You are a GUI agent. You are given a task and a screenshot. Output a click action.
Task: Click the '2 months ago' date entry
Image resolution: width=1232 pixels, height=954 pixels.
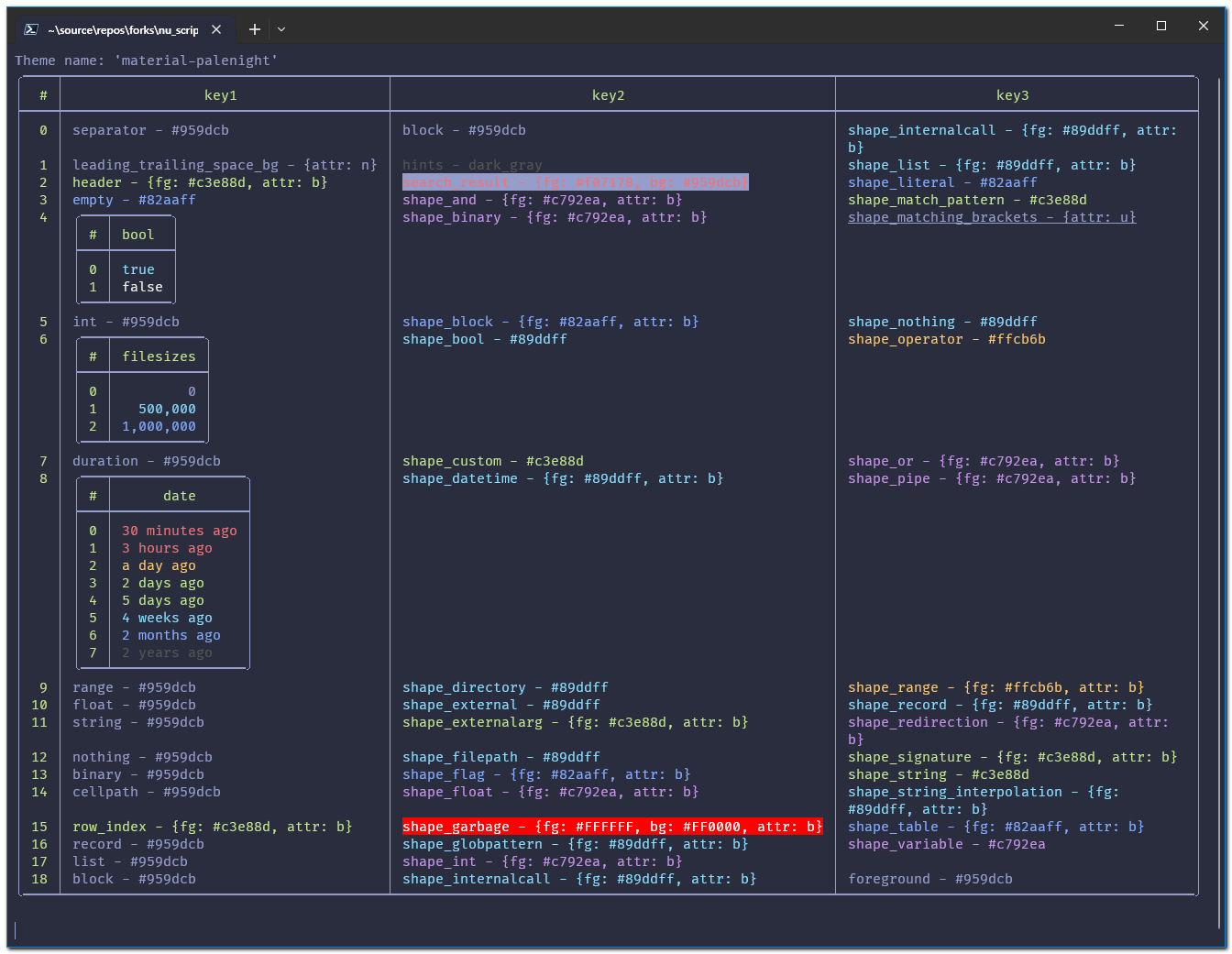[x=171, y=635]
